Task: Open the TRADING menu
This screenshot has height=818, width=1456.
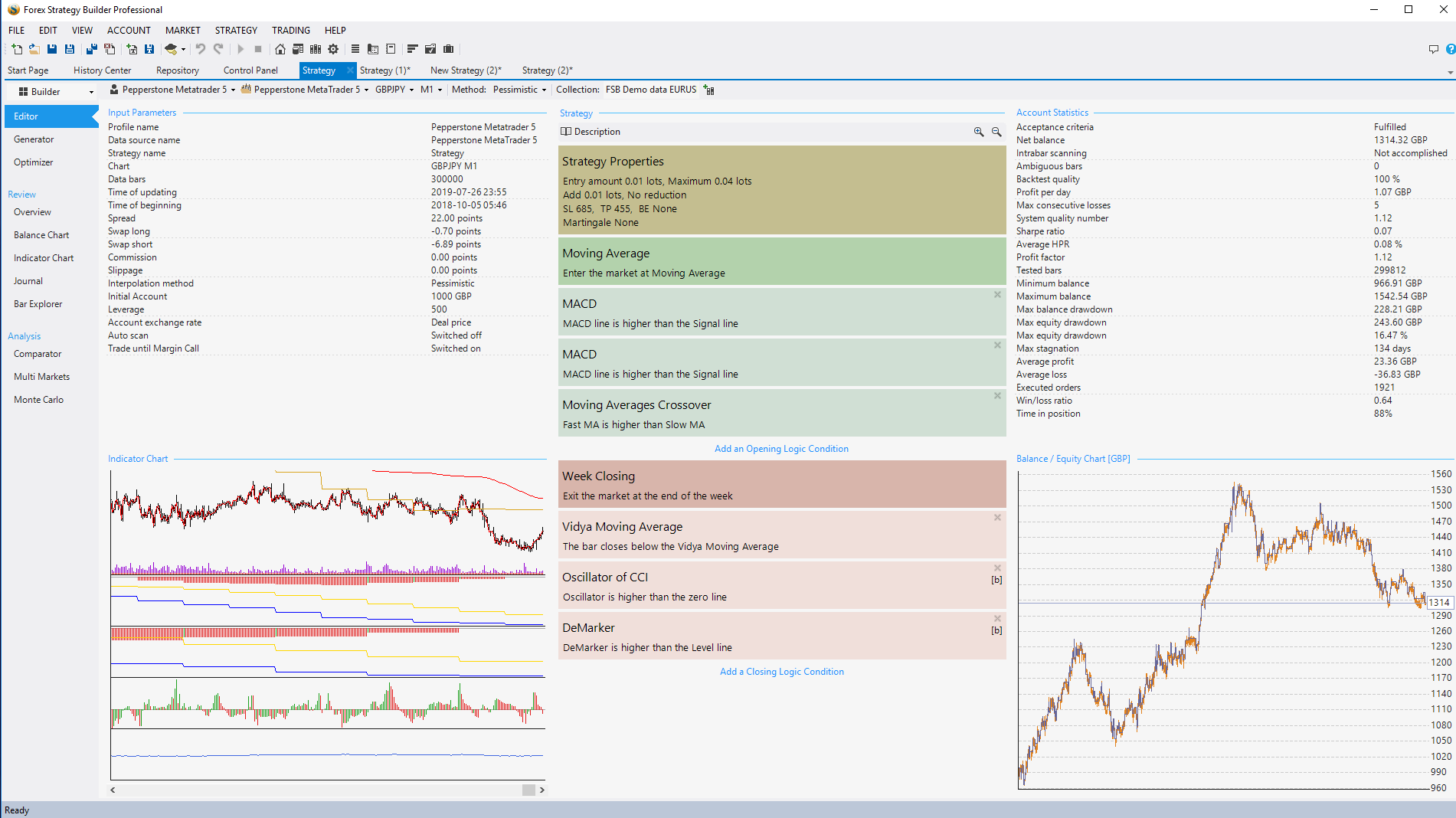Action: 291,31
